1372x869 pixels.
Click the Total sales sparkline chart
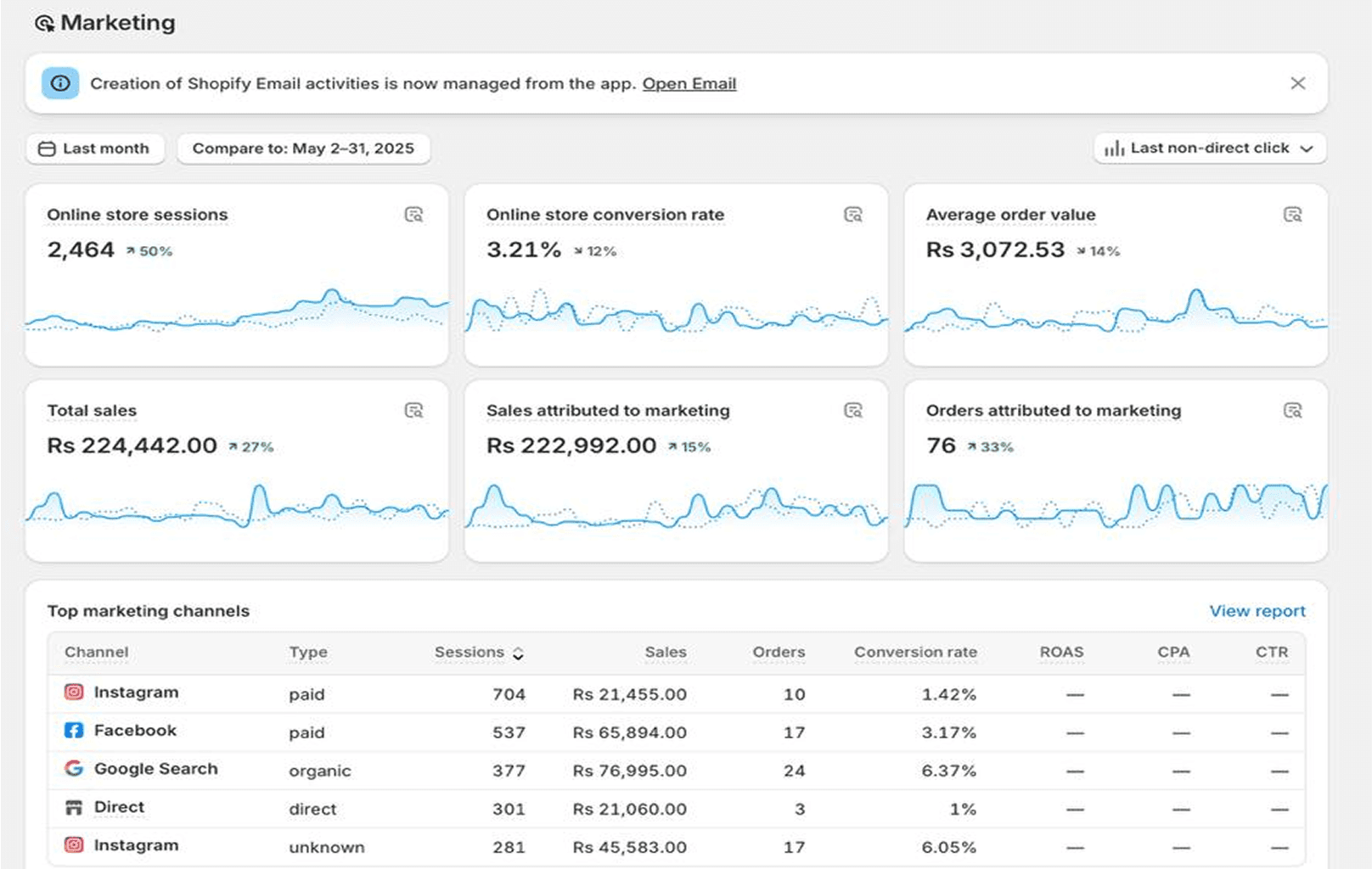(237, 509)
